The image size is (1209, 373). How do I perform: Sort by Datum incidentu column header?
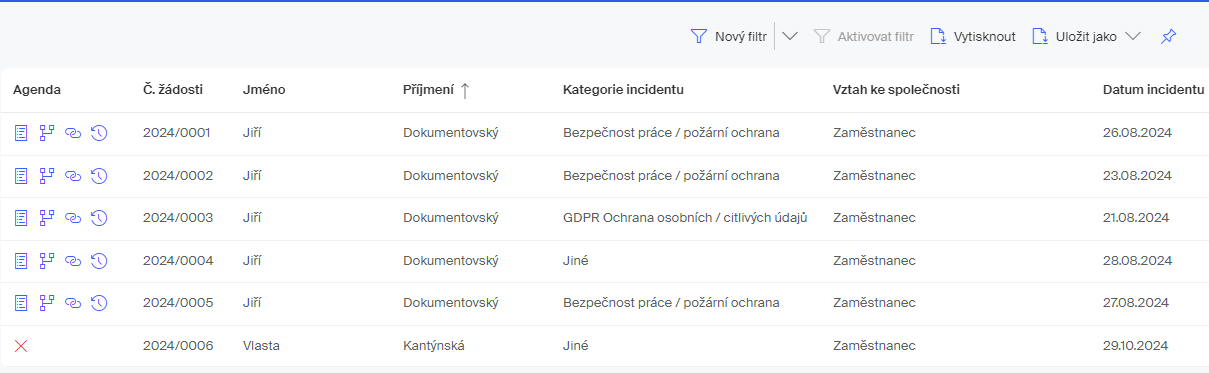pos(1153,90)
